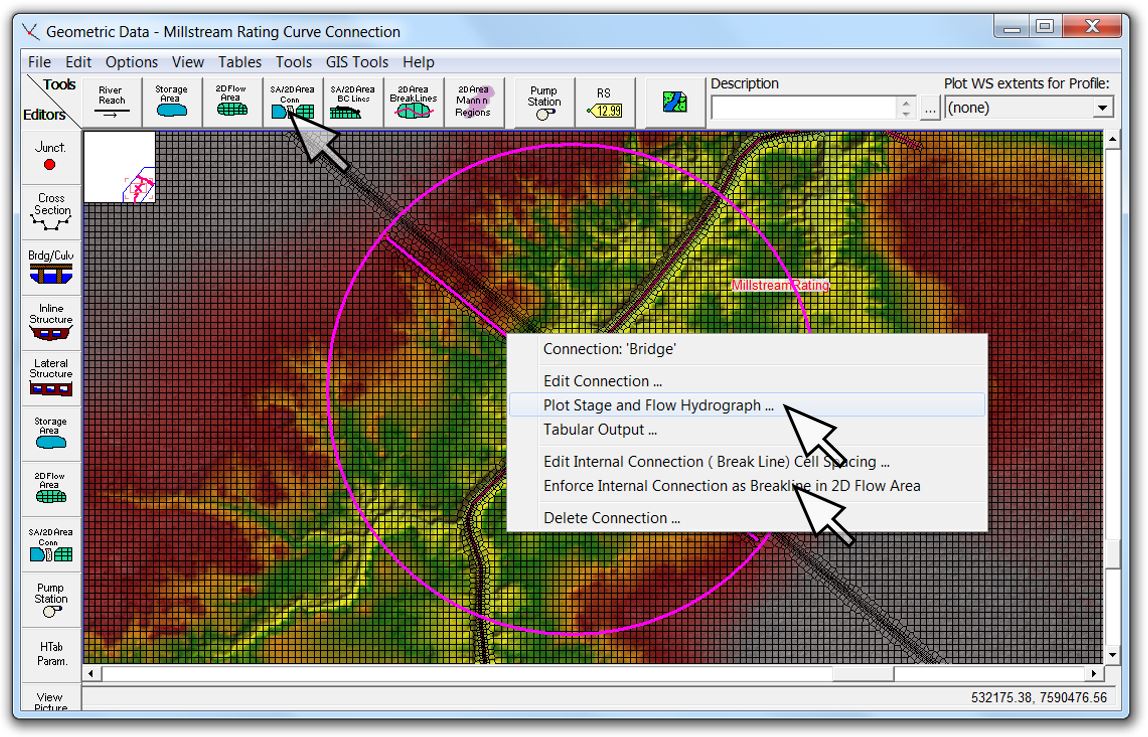Click inside the Description text field
The image size is (1148, 737).
803,108
